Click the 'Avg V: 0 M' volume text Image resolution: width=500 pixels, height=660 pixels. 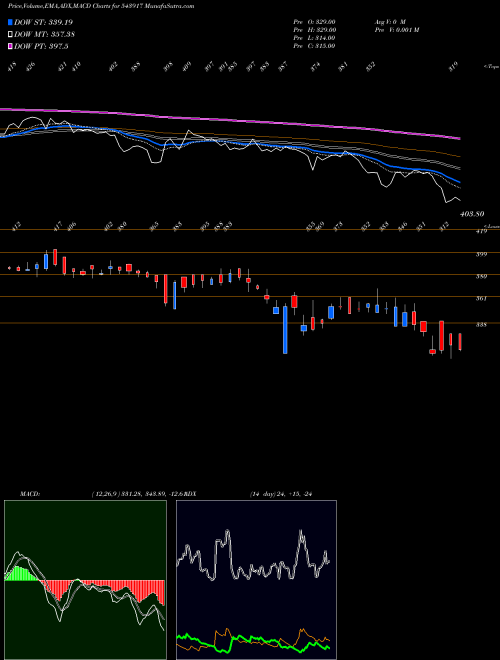pyautogui.click(x=389, y=22)
